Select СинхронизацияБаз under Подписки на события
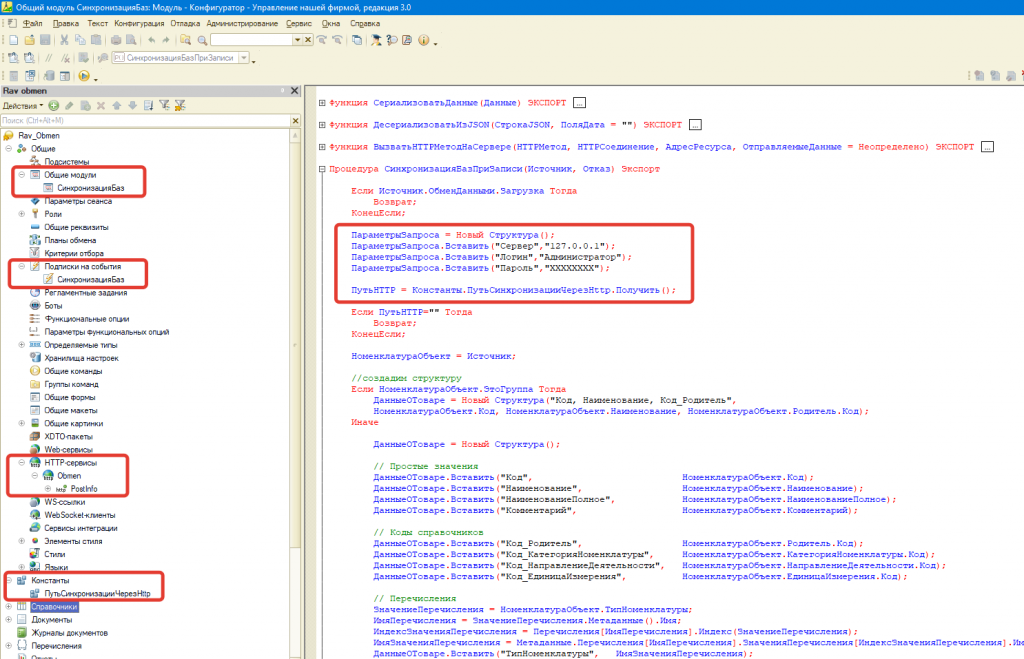Image resolution: width=1024 pixels, height=659 pixels. tap(90, 280)
